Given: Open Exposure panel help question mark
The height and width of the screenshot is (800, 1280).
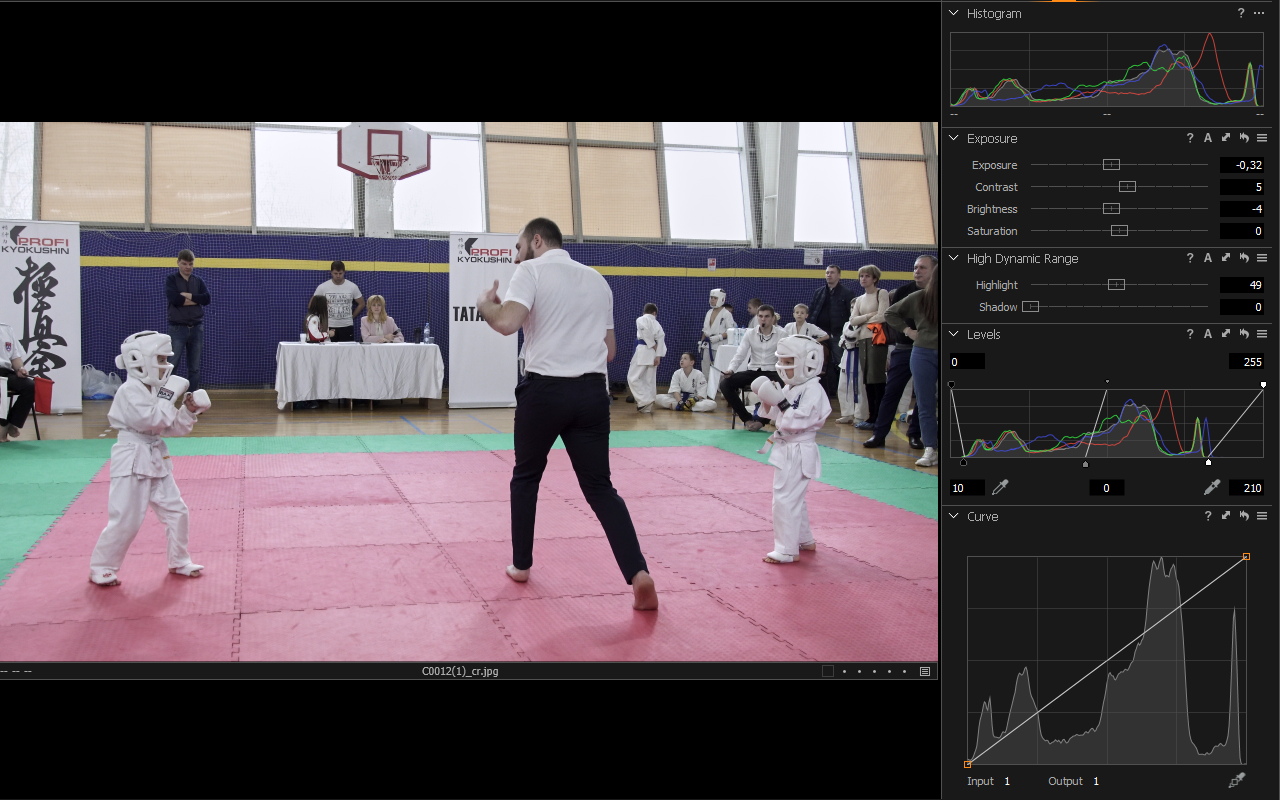Looking at the screenshot, I should click(x=1190, y=138).
